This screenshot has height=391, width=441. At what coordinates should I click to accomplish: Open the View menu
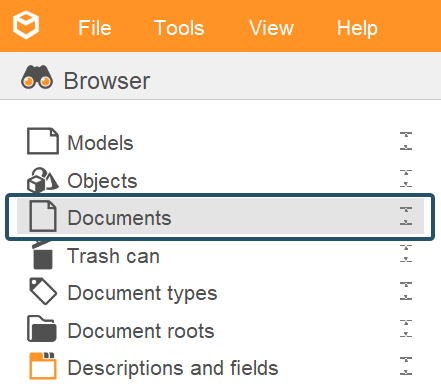[x=271, y=28]
